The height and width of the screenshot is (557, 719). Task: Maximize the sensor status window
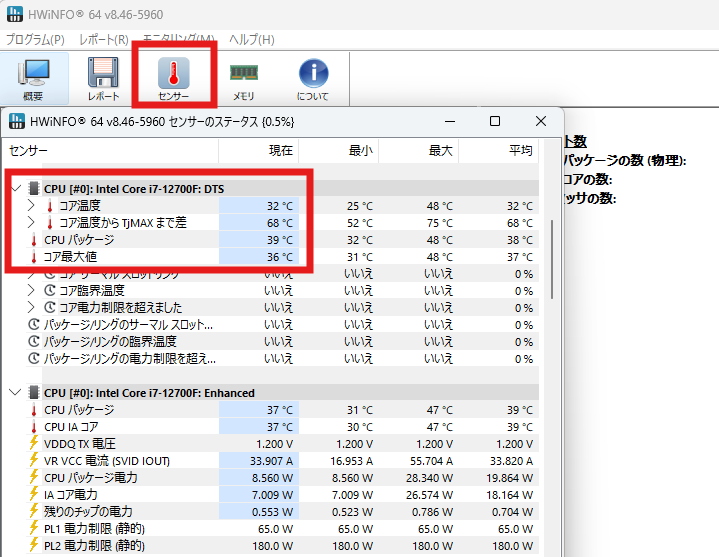pos(495,121)
